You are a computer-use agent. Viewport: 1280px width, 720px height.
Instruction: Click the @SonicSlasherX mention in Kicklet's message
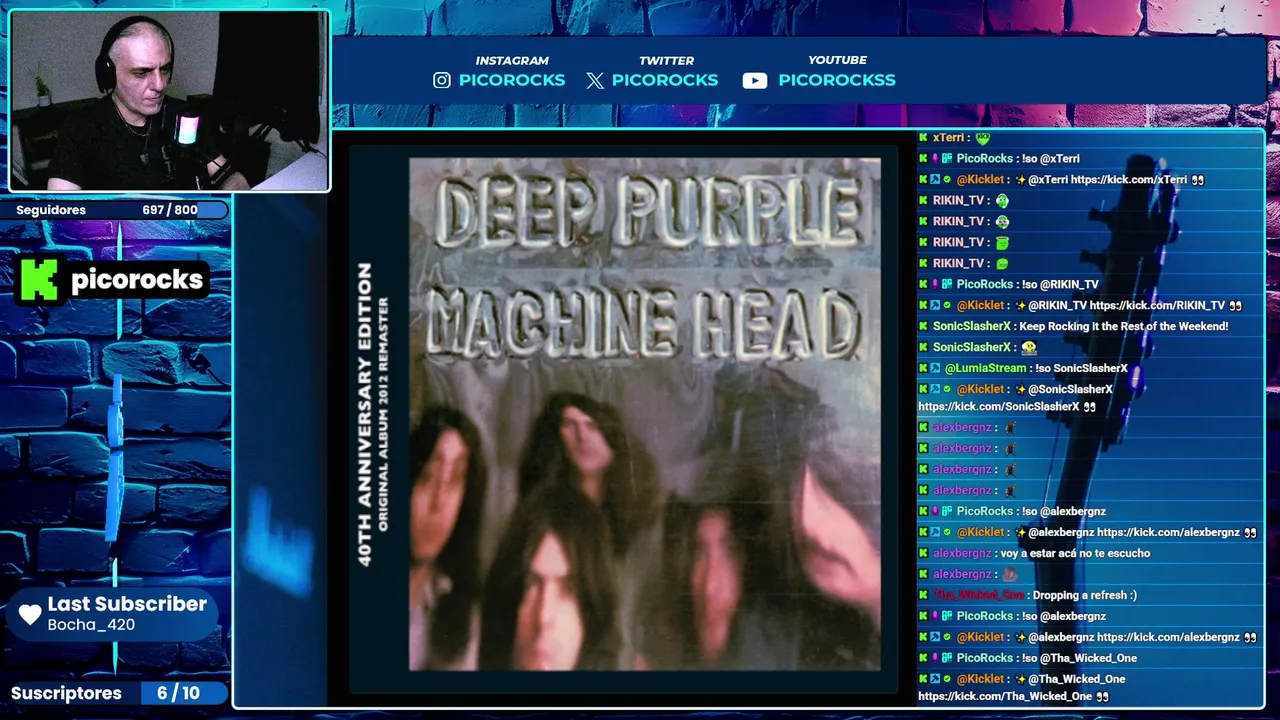click(x=1071, y=390)
